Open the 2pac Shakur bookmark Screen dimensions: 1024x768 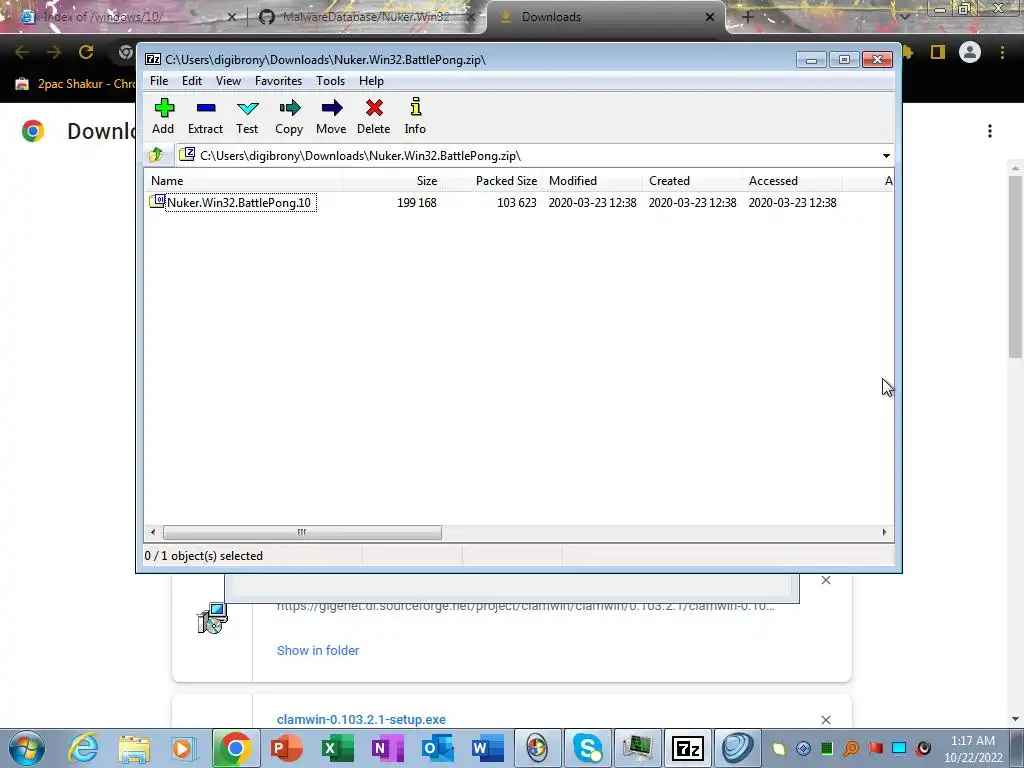tap(75, 84)
